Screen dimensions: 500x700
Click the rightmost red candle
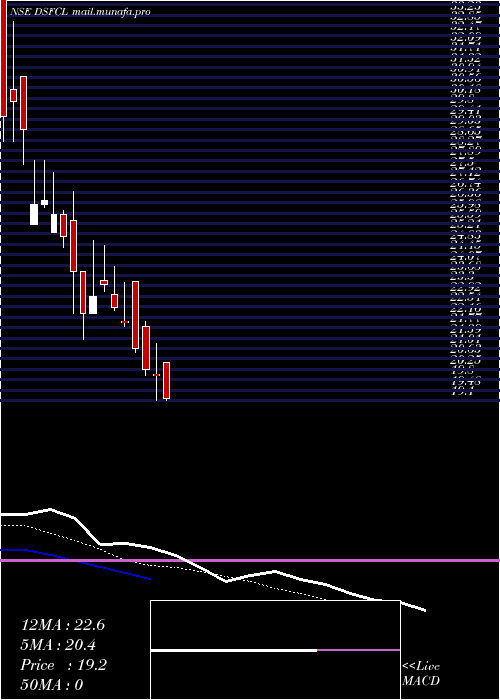click(167, 380)
